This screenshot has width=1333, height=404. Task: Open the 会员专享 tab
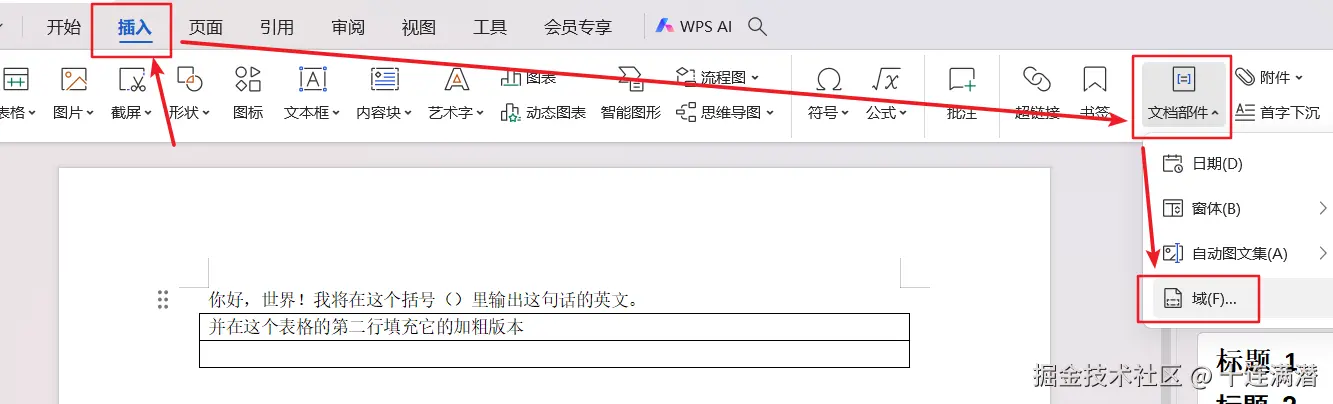(x=578, y=28)
